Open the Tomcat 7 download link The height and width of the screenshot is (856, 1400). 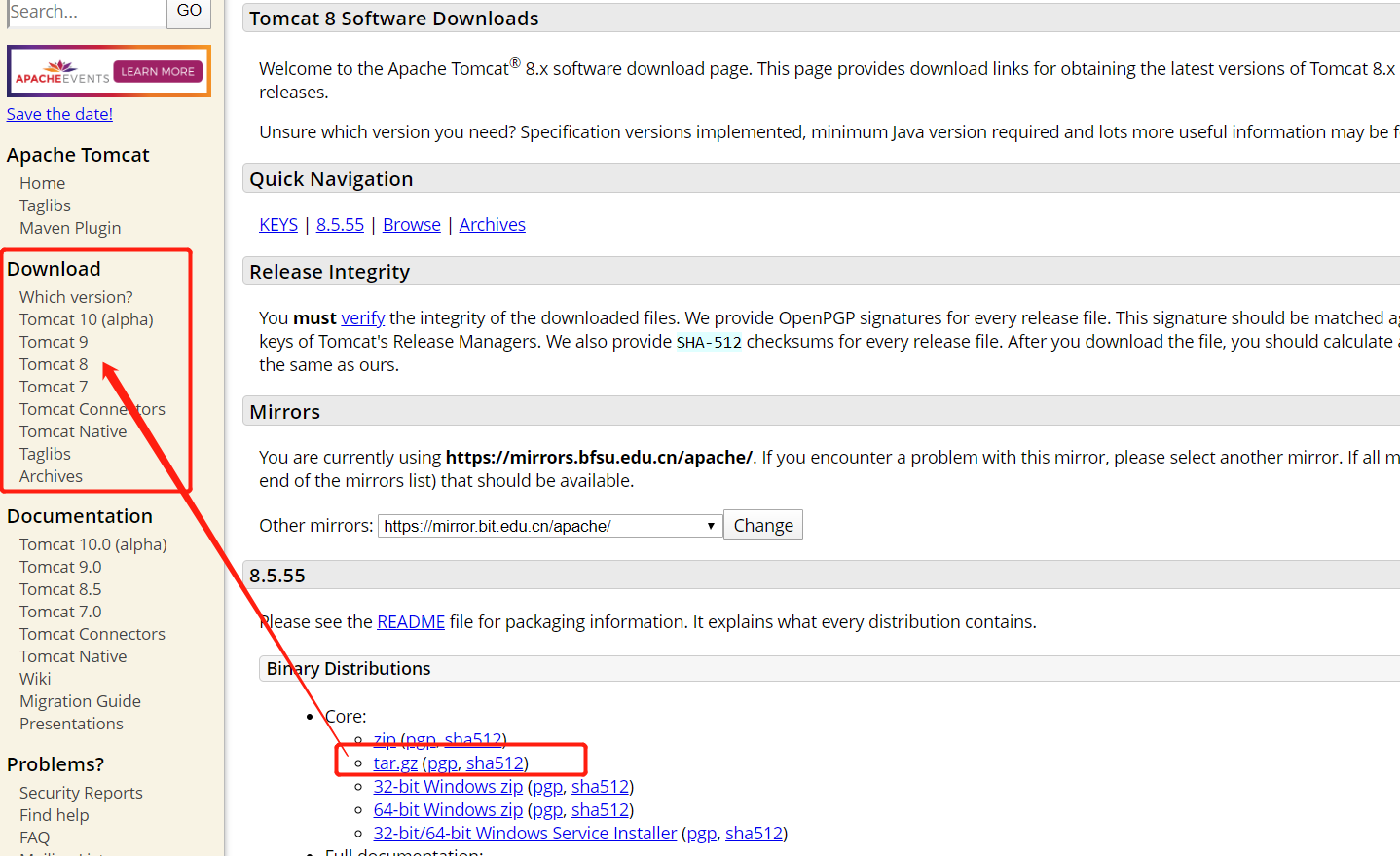tap(54, 387)
